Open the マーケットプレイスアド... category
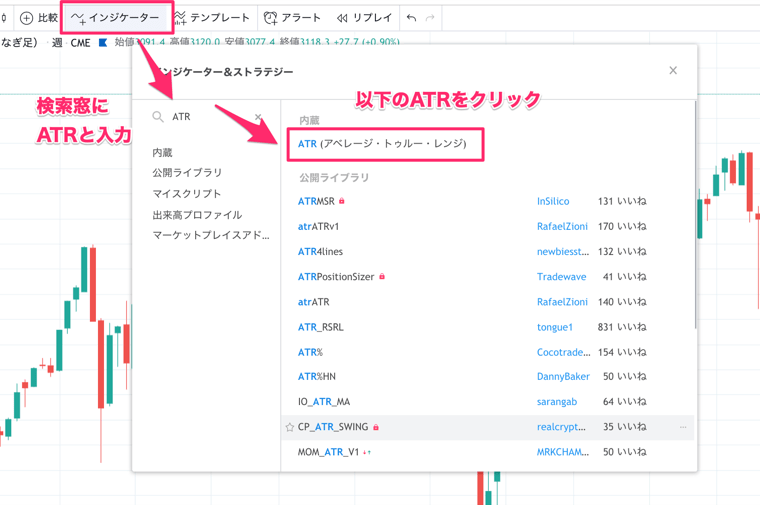Screen dimensions: 760x505 pyautogui.click(x=211, y=236)
